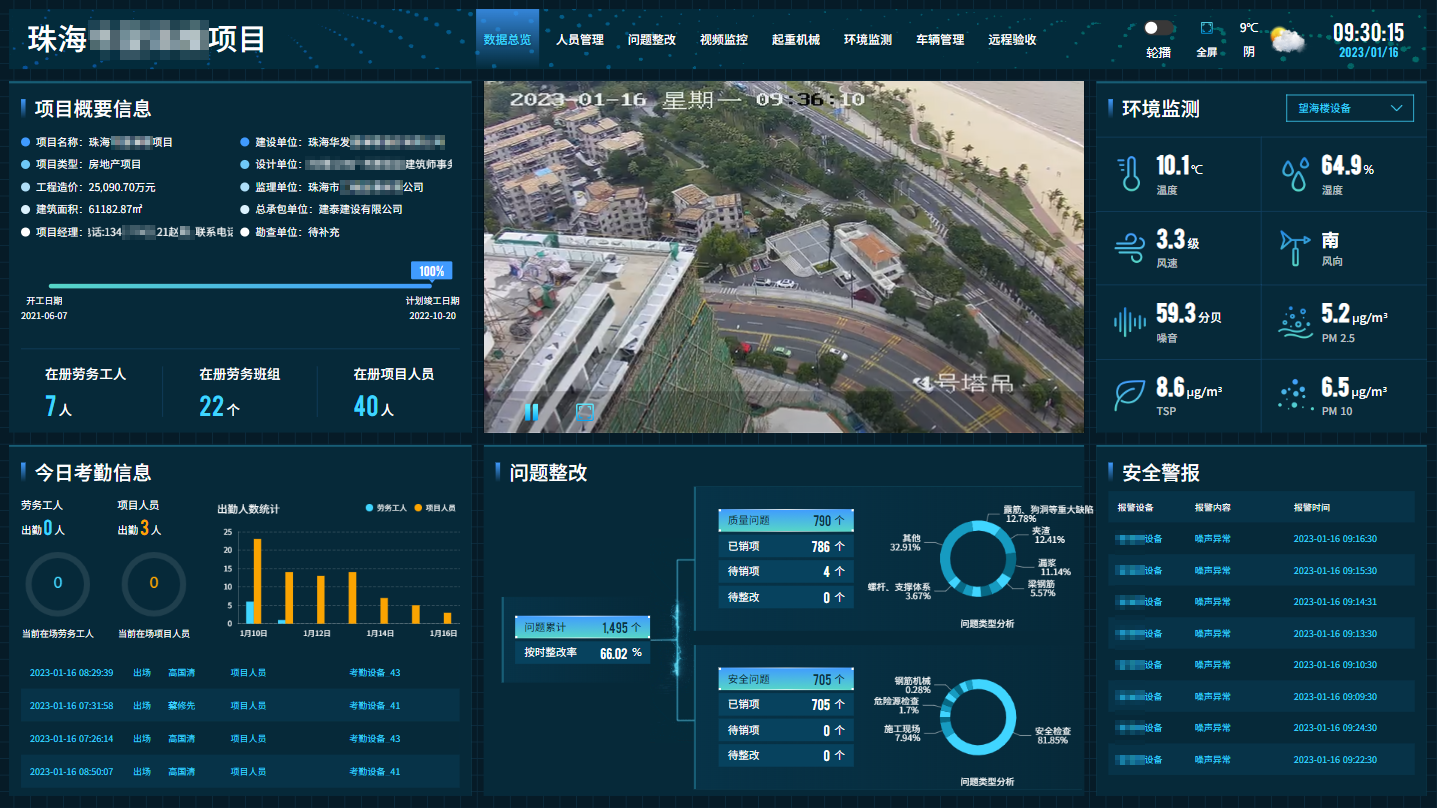Select alarm row at 09:16:30

1261,538
